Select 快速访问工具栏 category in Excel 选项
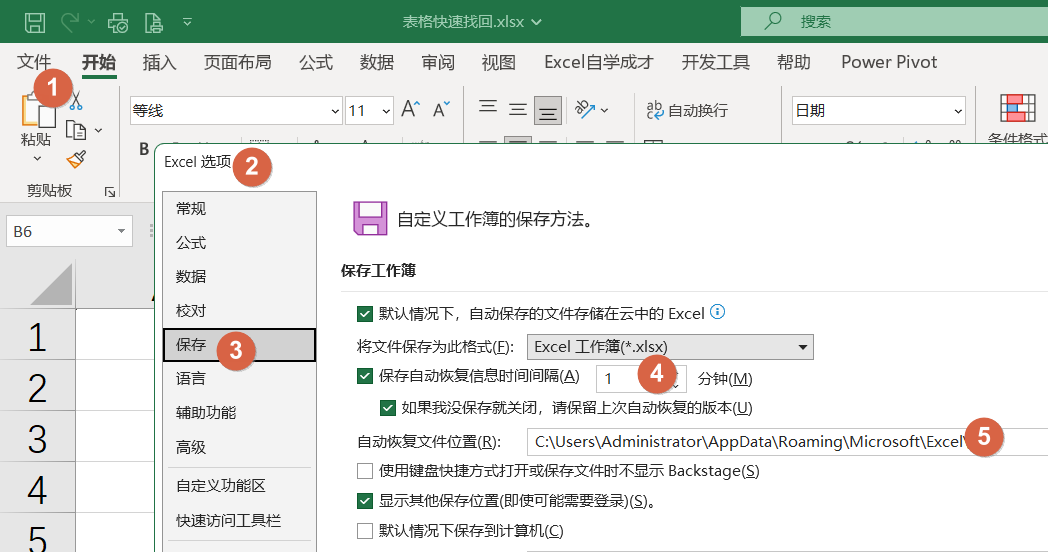1048x552 pixels. click(x=239, y=521)
